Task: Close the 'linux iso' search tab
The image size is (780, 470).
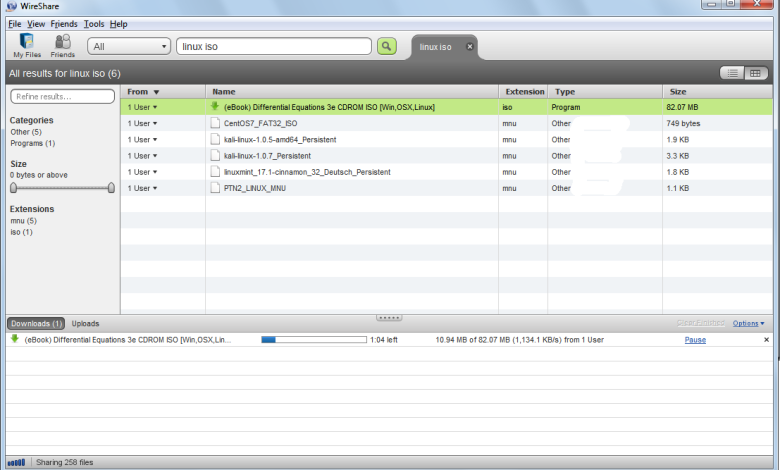Action: pos(470,46)
